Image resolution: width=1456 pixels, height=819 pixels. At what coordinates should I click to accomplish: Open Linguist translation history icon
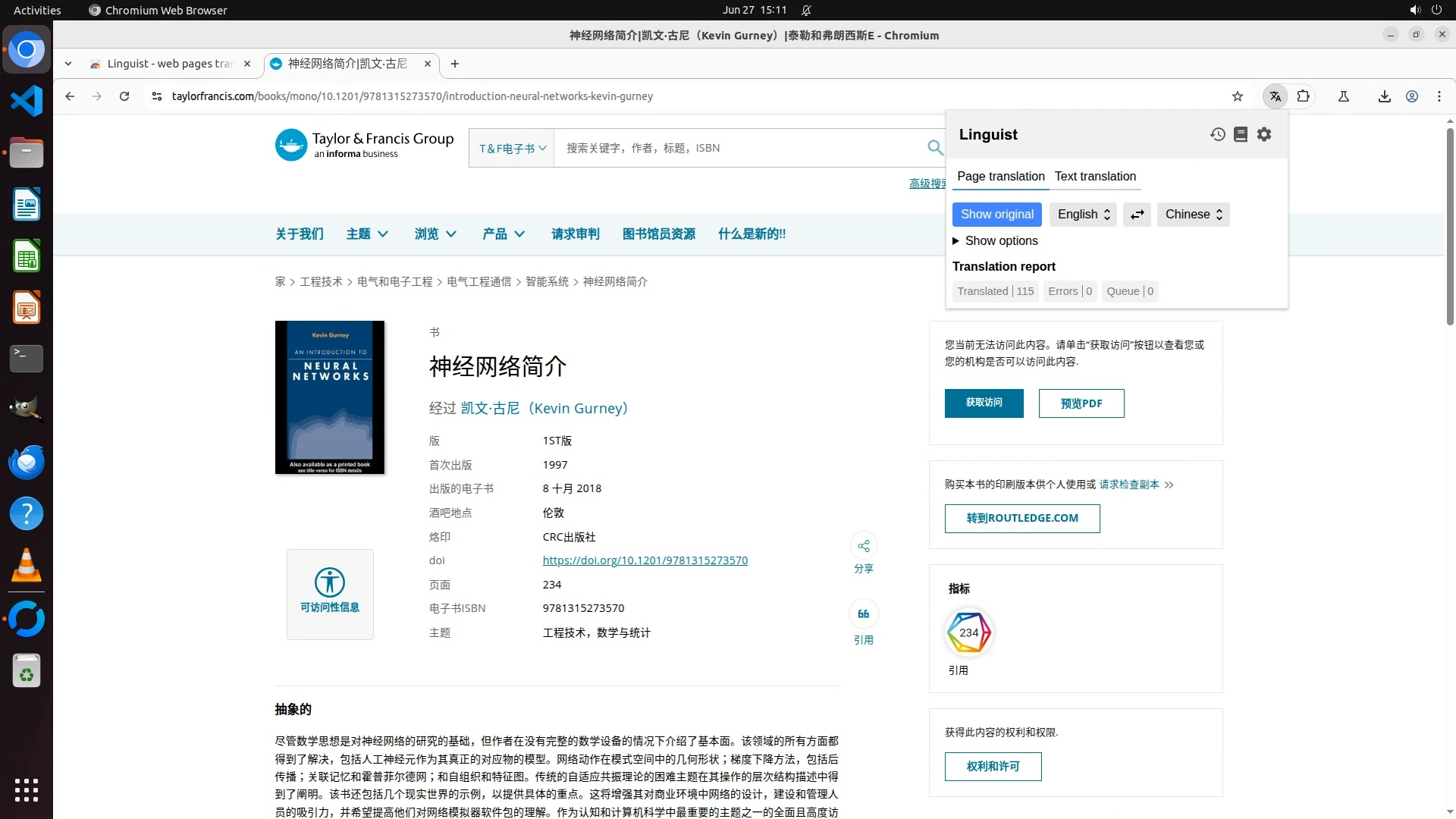coord(1217,134)
